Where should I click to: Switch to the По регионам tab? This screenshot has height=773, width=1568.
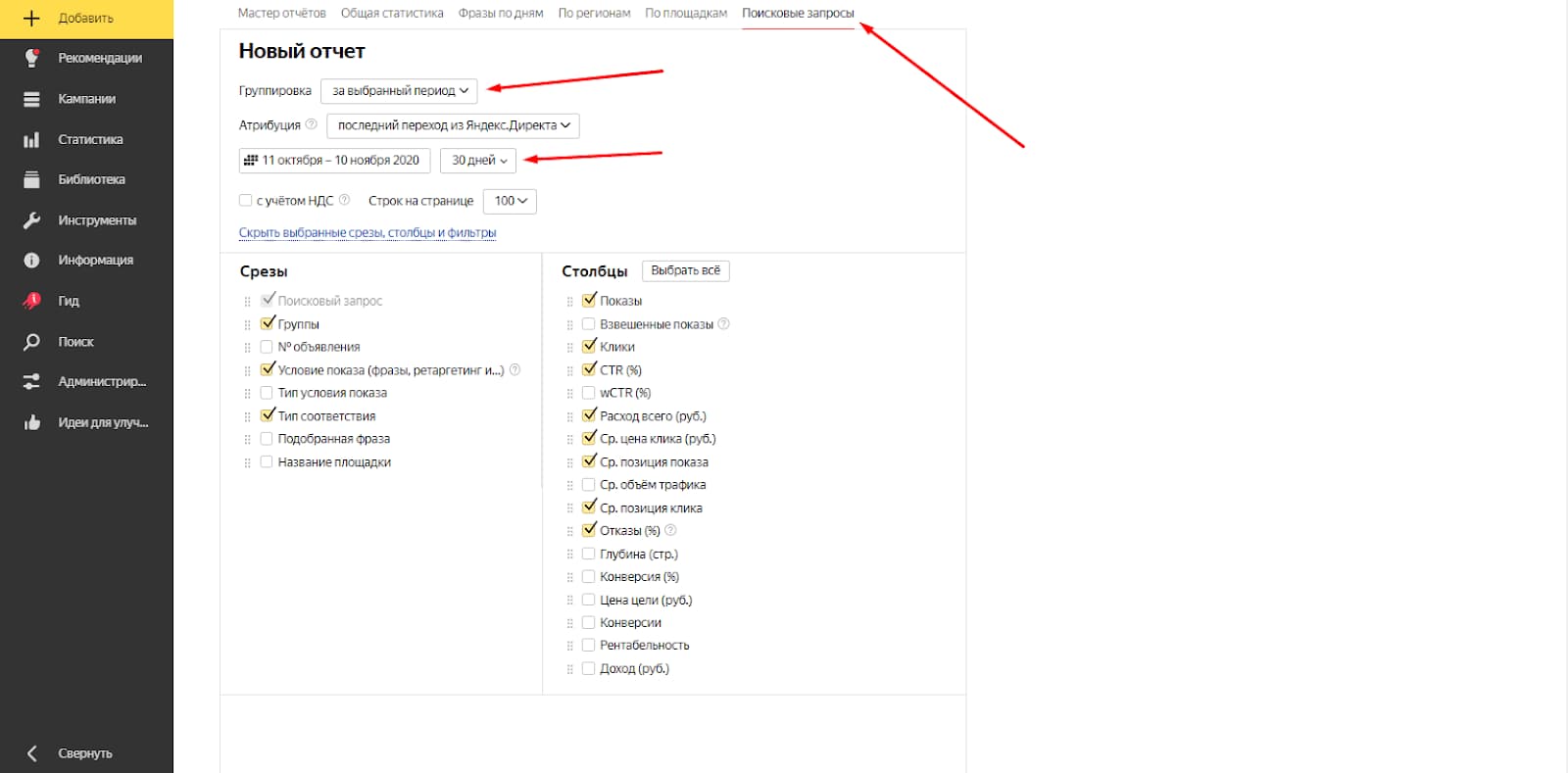pyautogui.click(x=594, y=13)
